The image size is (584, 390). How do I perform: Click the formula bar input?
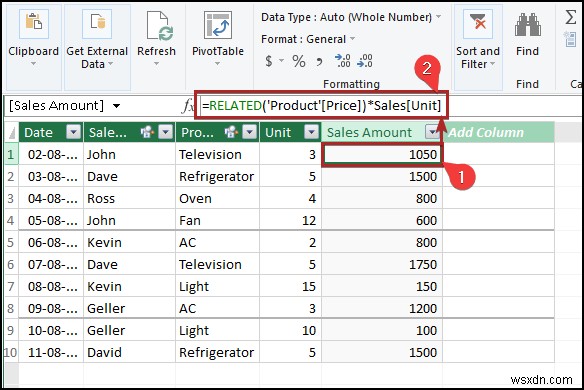point(321,106)
